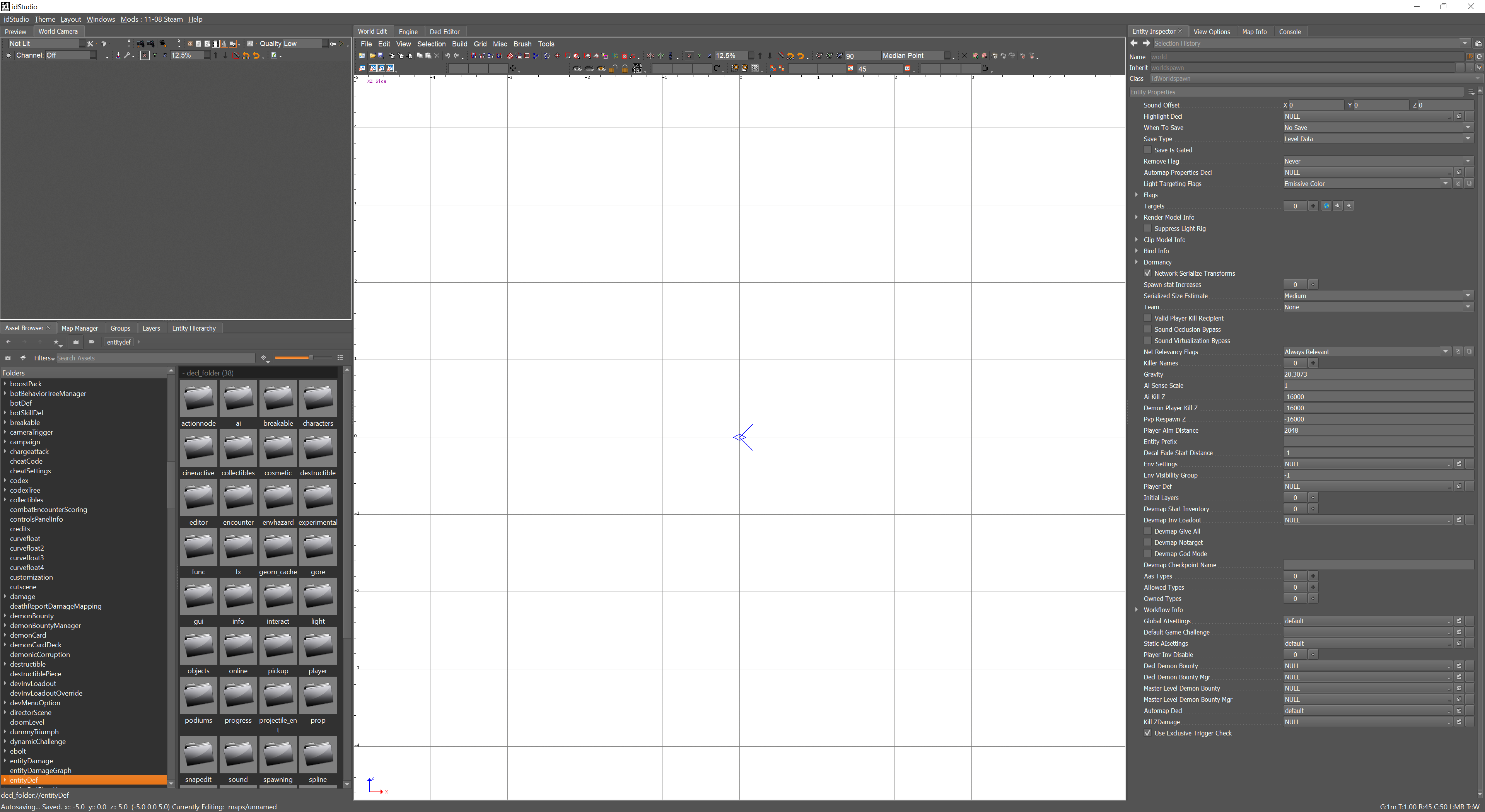Click the New Map icon in World Edit toolbar
Viewport: 1485px width, 812px height.
pos(362,56)
